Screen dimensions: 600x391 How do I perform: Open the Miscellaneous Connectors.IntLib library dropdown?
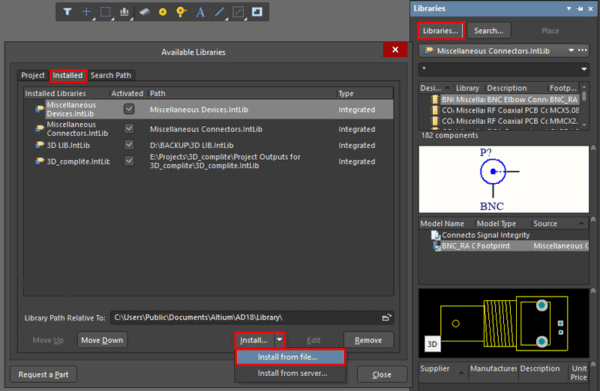click(x=571, y=51)
